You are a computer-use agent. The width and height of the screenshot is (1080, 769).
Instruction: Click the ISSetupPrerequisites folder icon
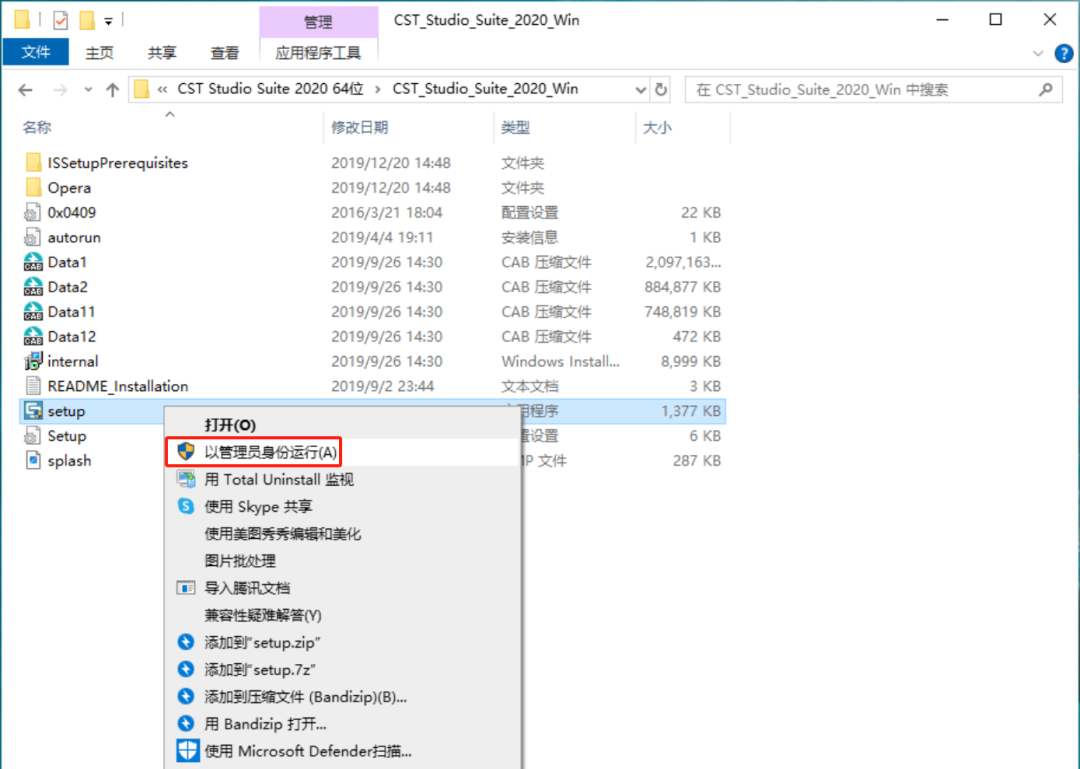tap(33, 163)
